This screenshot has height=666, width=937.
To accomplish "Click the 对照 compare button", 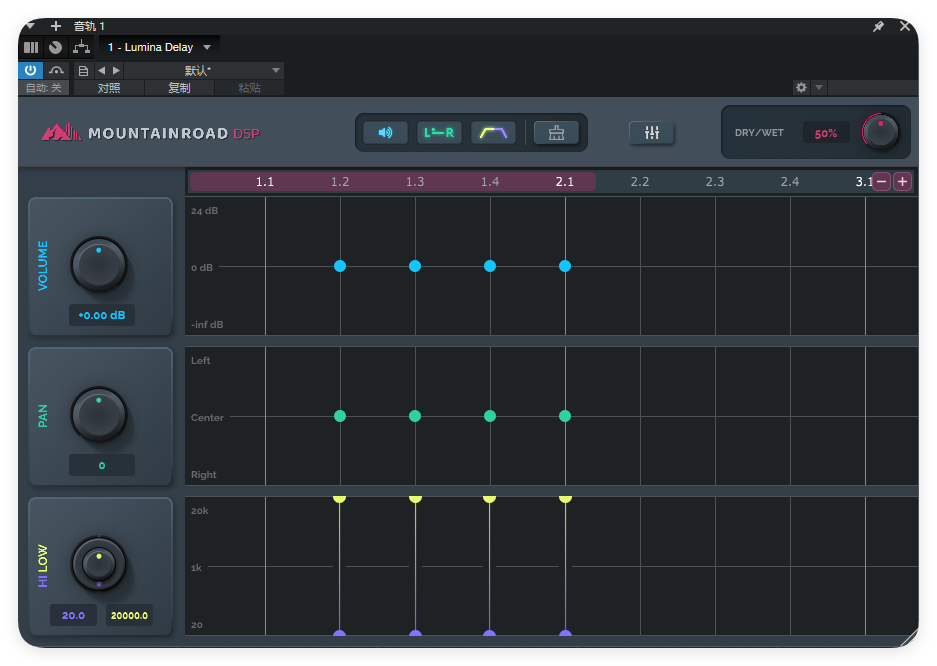I will coord(109,88).
